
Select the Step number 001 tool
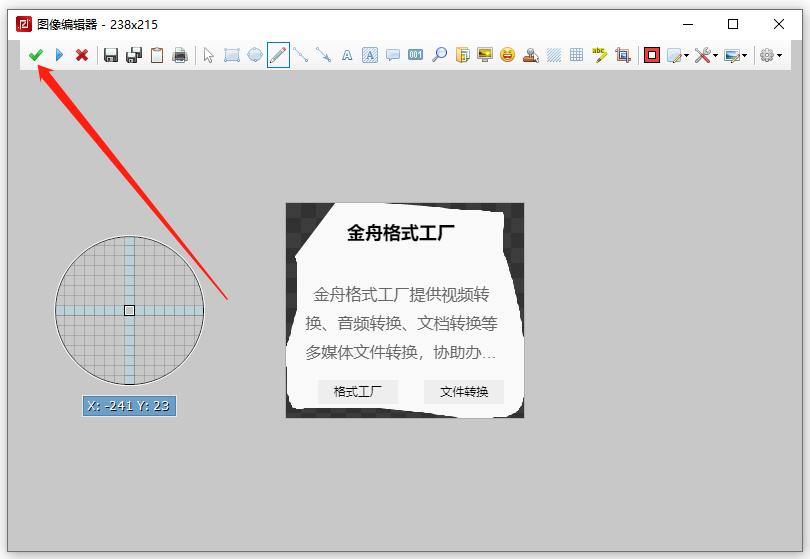416,55
